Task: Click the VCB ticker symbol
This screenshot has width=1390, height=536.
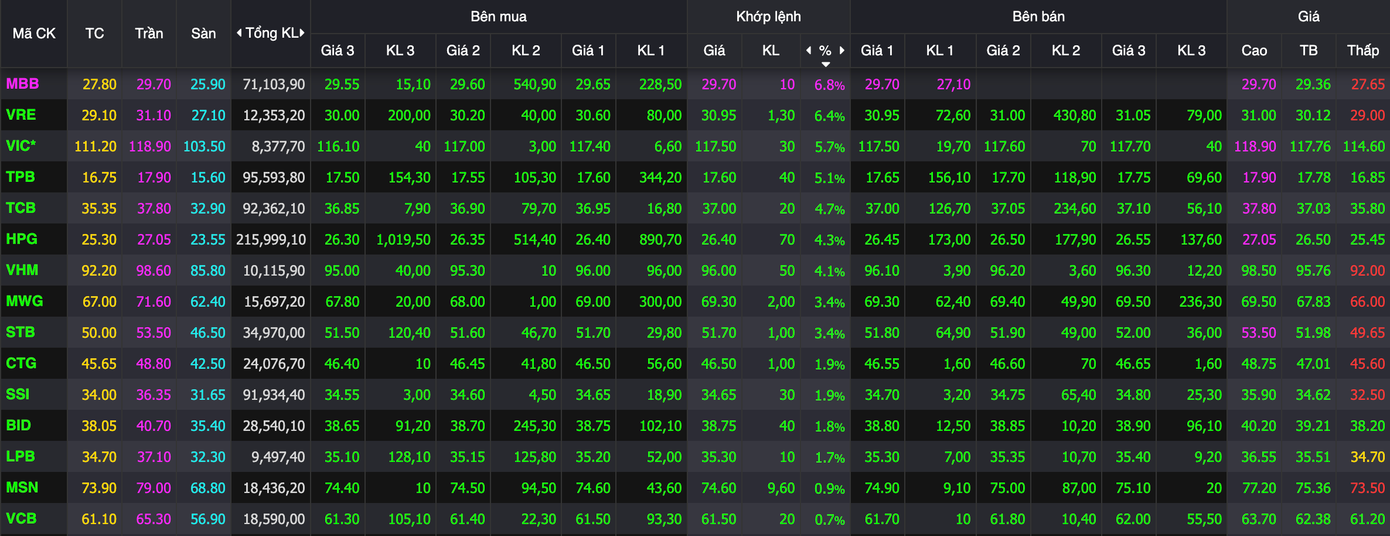Action: 21,520
